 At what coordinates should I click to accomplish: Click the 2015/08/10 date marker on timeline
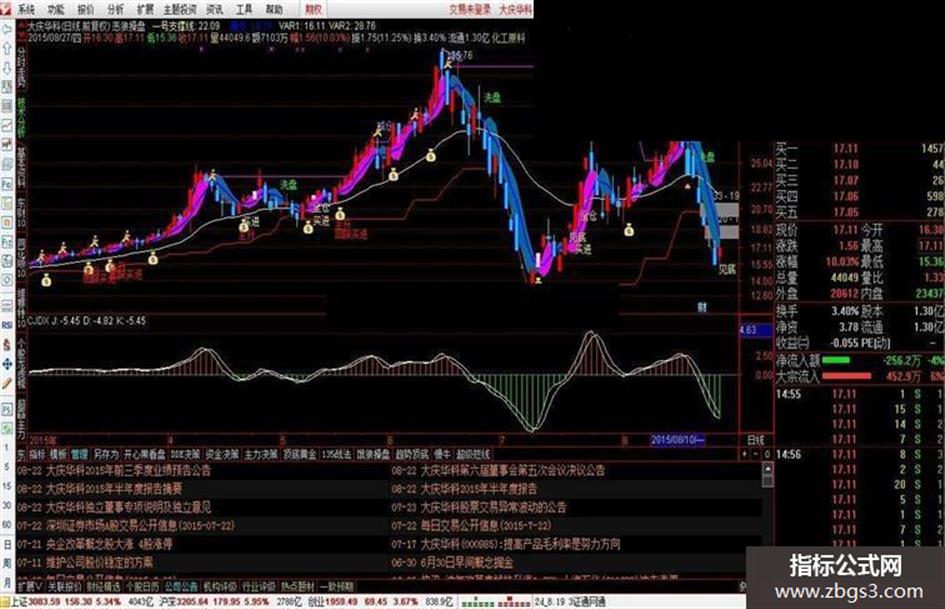(677, 440)
